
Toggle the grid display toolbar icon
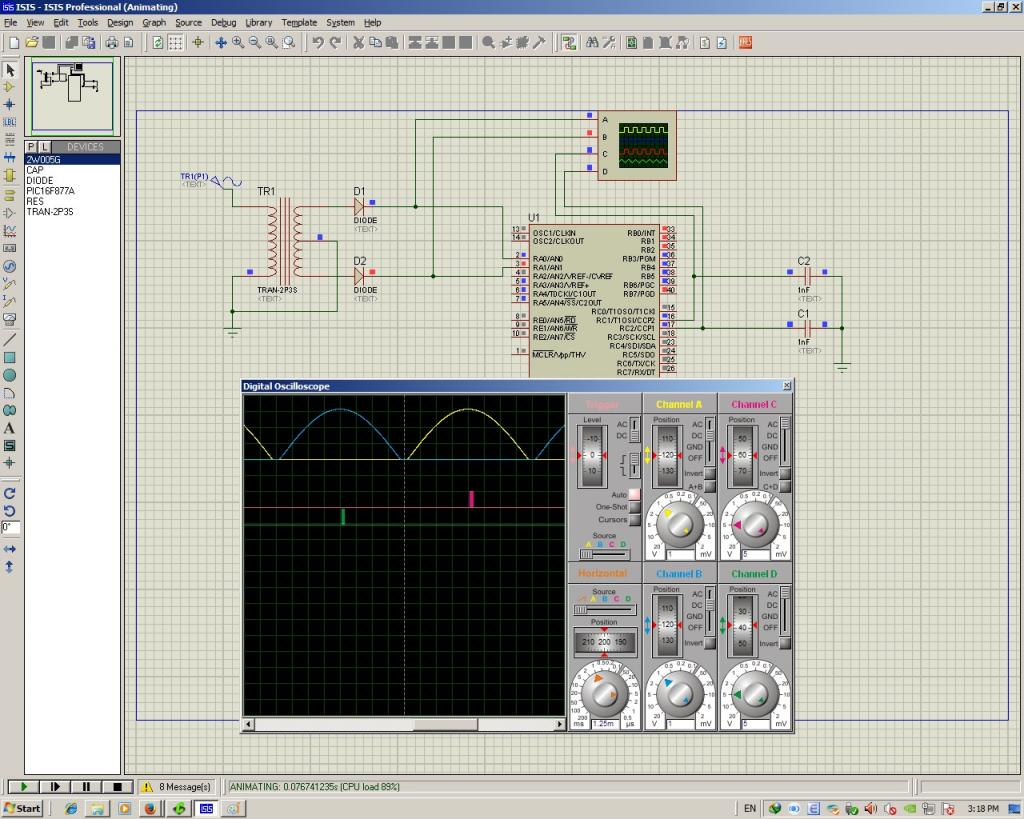[176, 42]
